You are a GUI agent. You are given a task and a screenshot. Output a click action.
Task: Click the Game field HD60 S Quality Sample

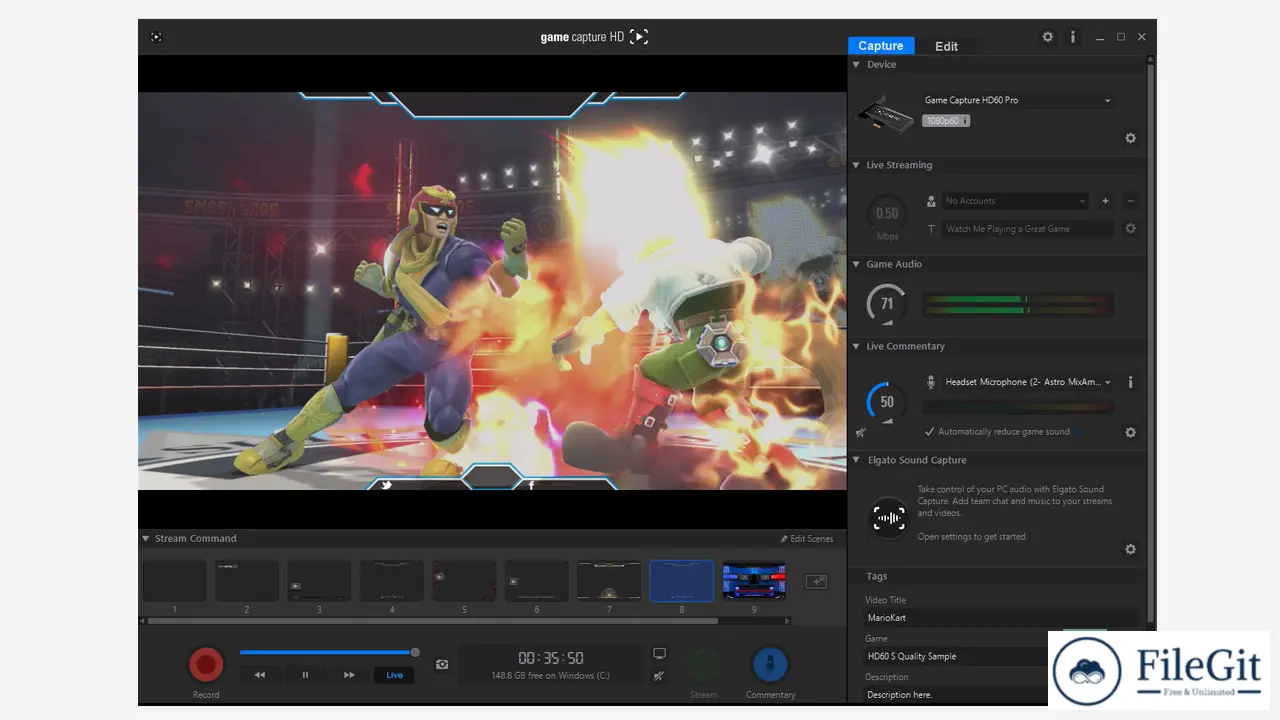(956, 656)
